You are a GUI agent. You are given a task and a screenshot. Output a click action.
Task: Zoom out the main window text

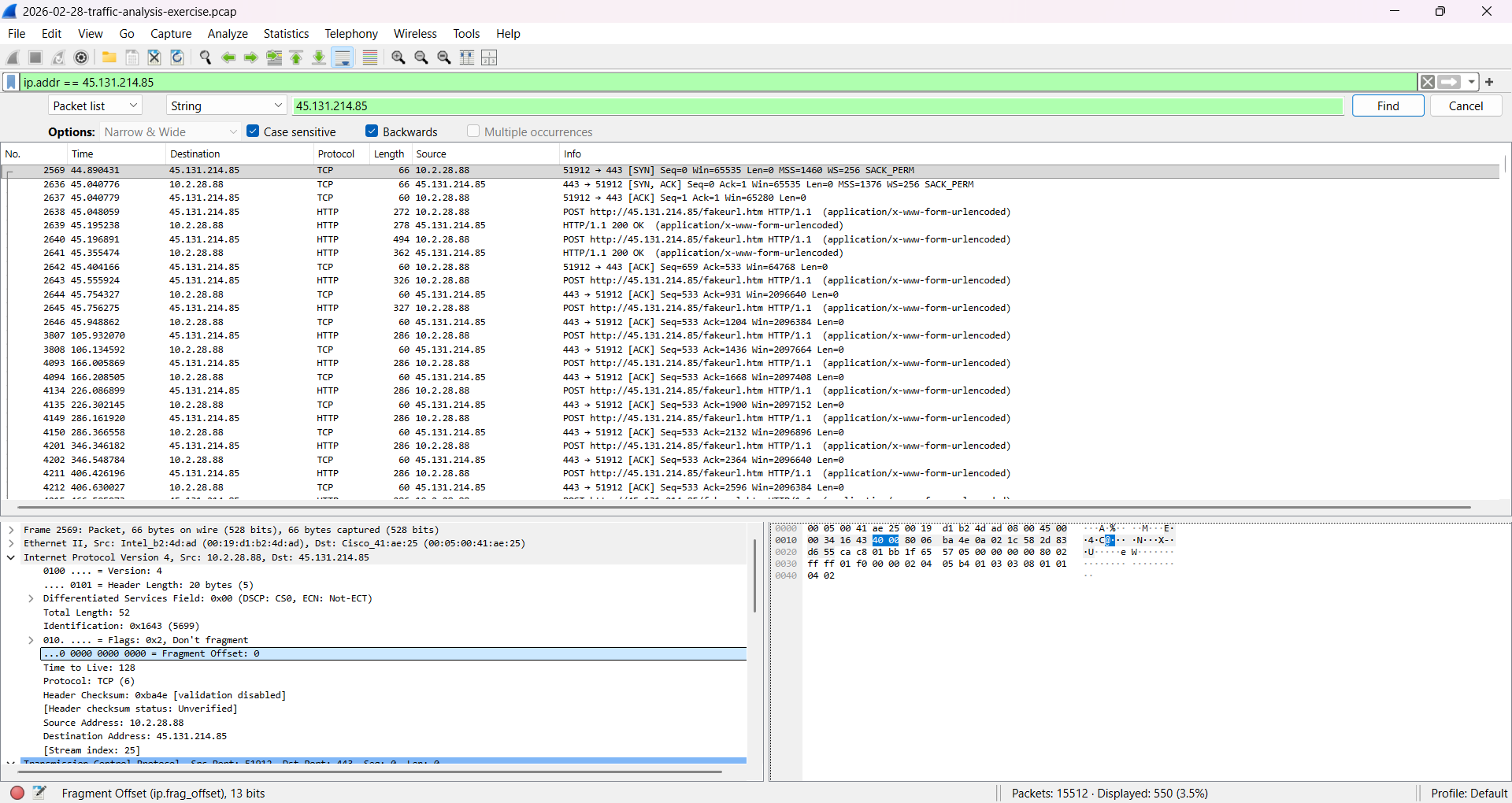point(421,57)
